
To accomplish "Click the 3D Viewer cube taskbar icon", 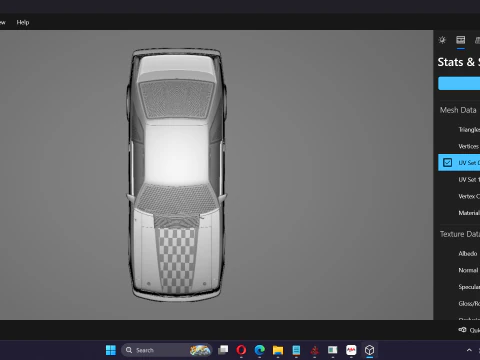I will (369, 350).
